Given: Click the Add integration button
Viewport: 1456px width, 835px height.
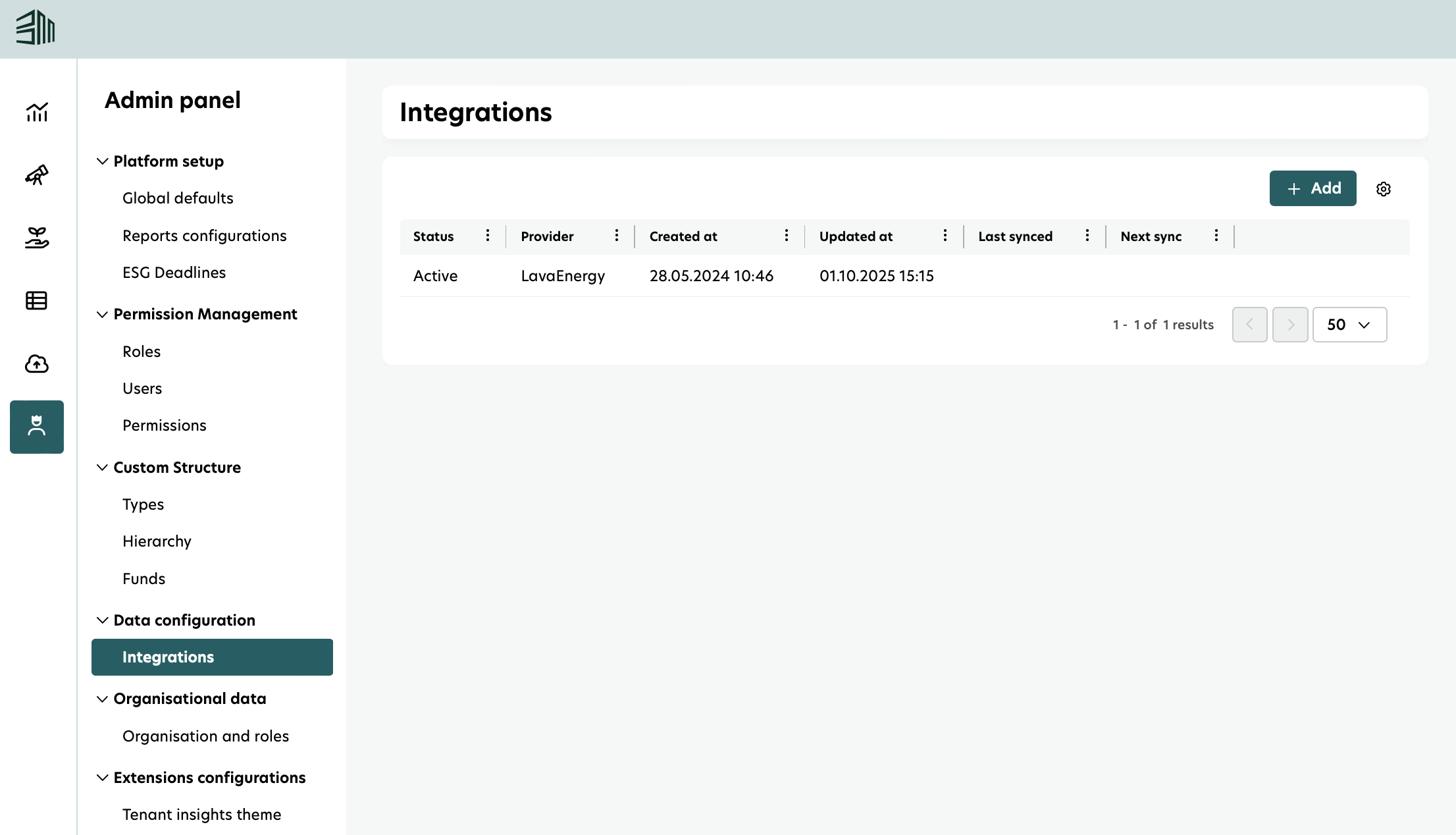Looking at the screenshot, I should click(x=1313, y=188).
